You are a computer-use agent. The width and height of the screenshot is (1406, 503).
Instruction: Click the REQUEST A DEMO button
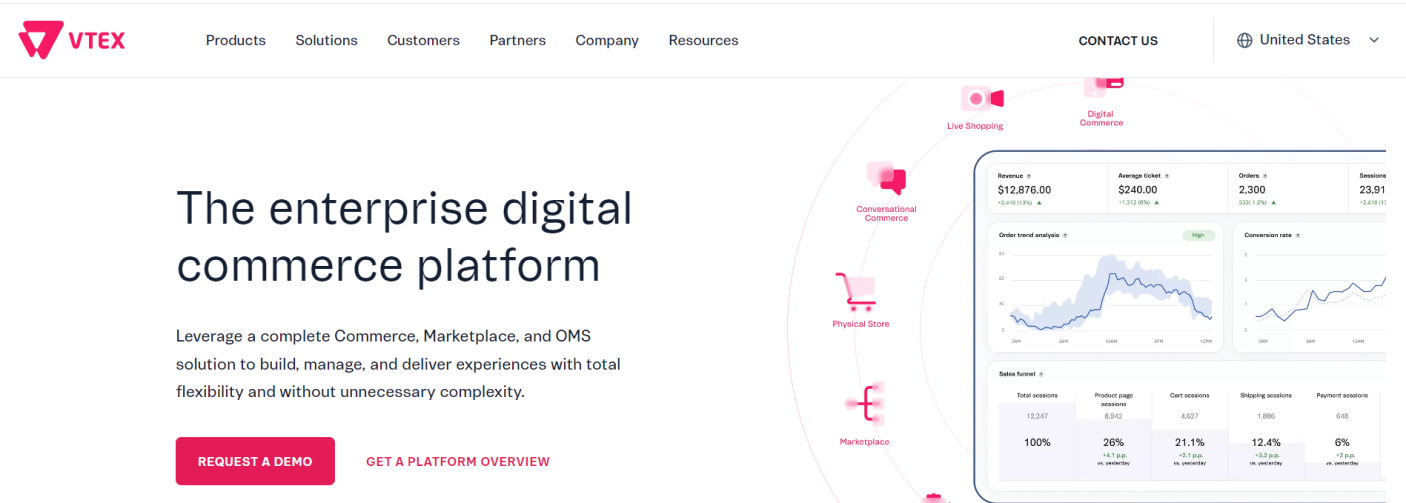[255, 461]
